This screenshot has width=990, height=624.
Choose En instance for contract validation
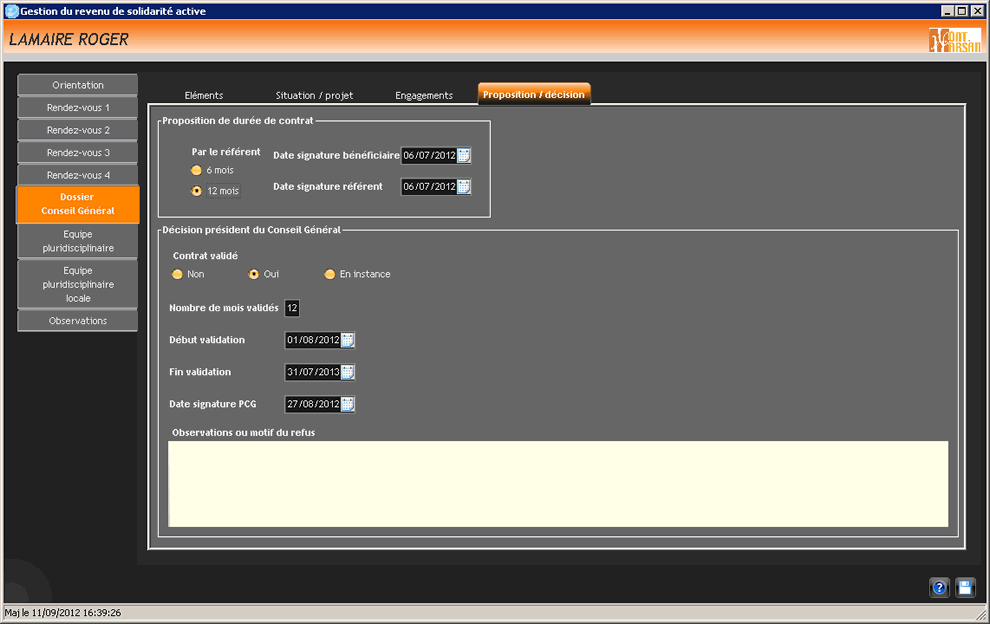click(329, 274)
